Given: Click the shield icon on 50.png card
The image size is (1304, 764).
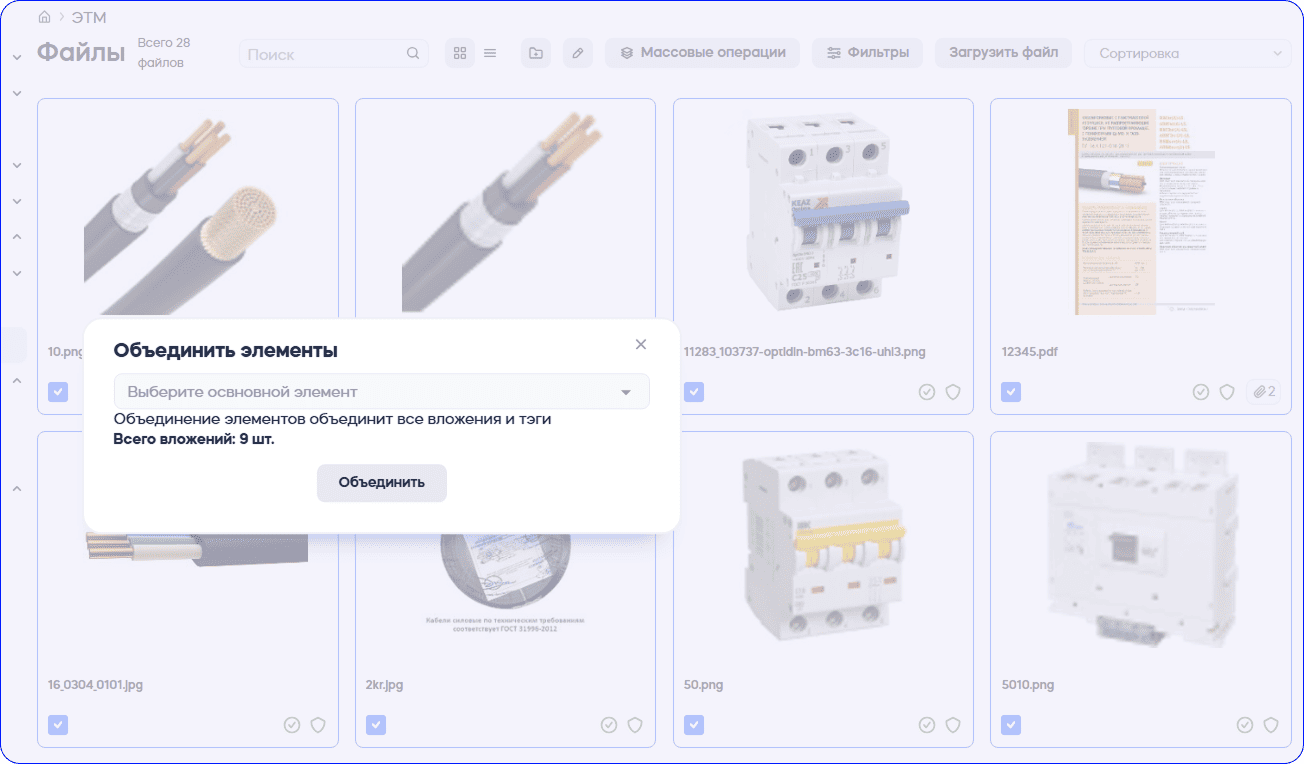Looking at the screenshot, I should 953,725.
